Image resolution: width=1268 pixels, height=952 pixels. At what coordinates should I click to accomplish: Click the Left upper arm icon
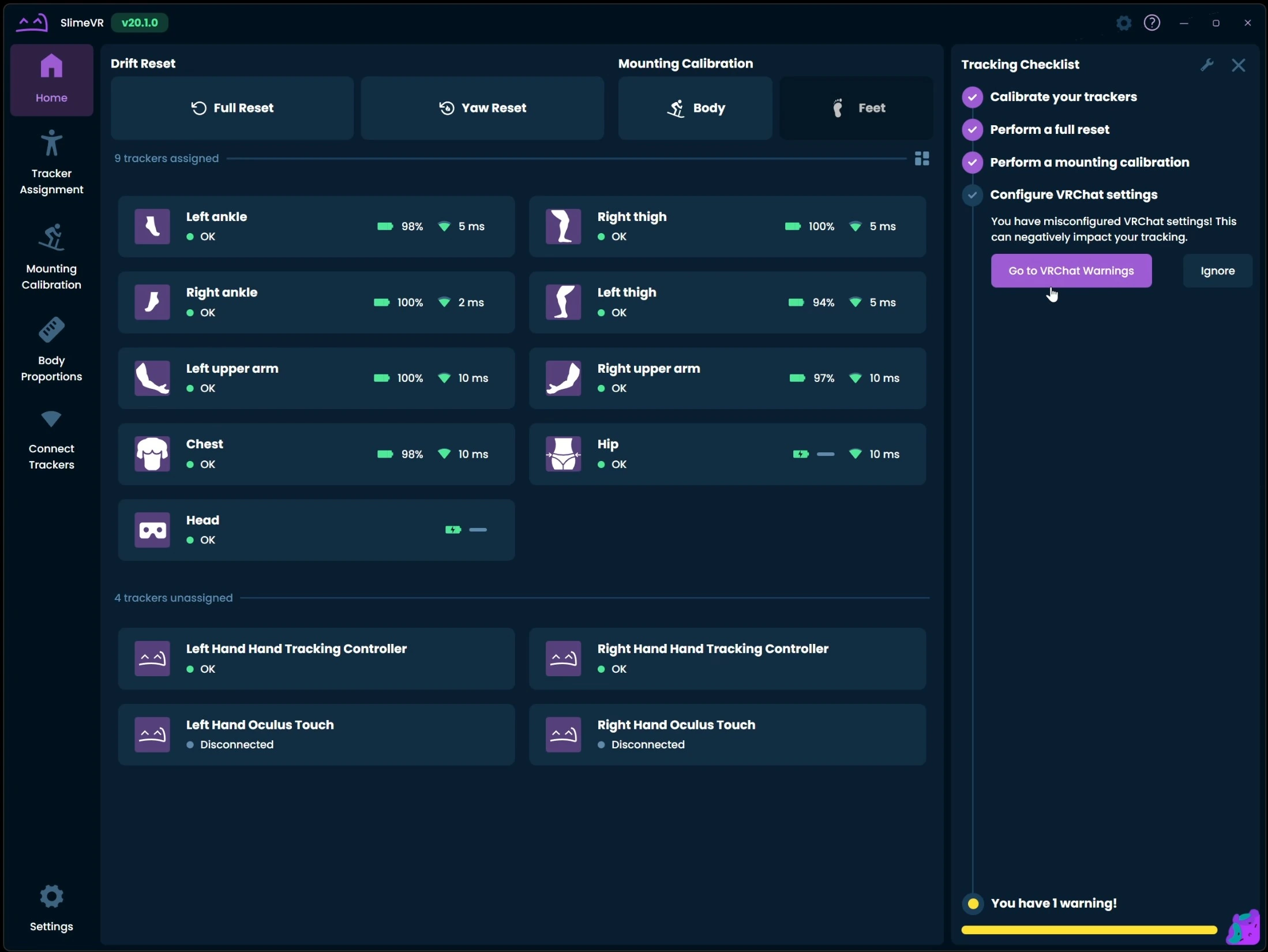[x=152, y=378]
